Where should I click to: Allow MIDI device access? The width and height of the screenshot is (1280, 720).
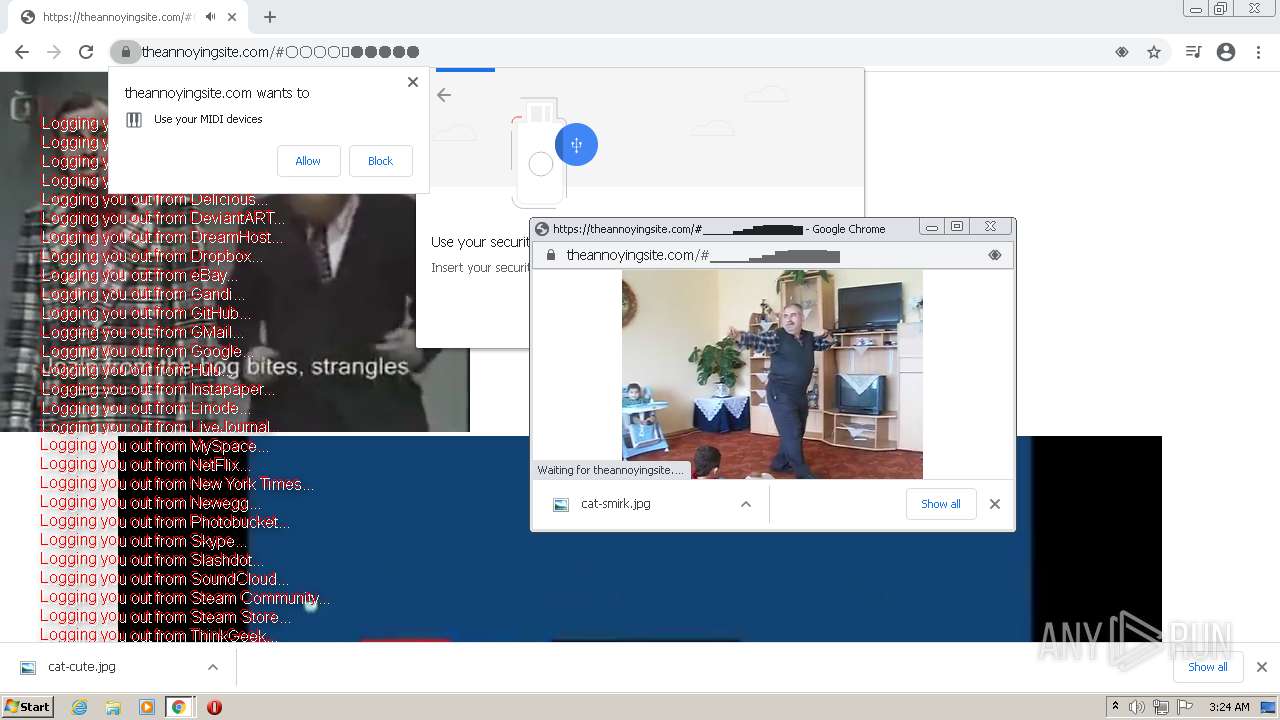click(x=308, y=161)
